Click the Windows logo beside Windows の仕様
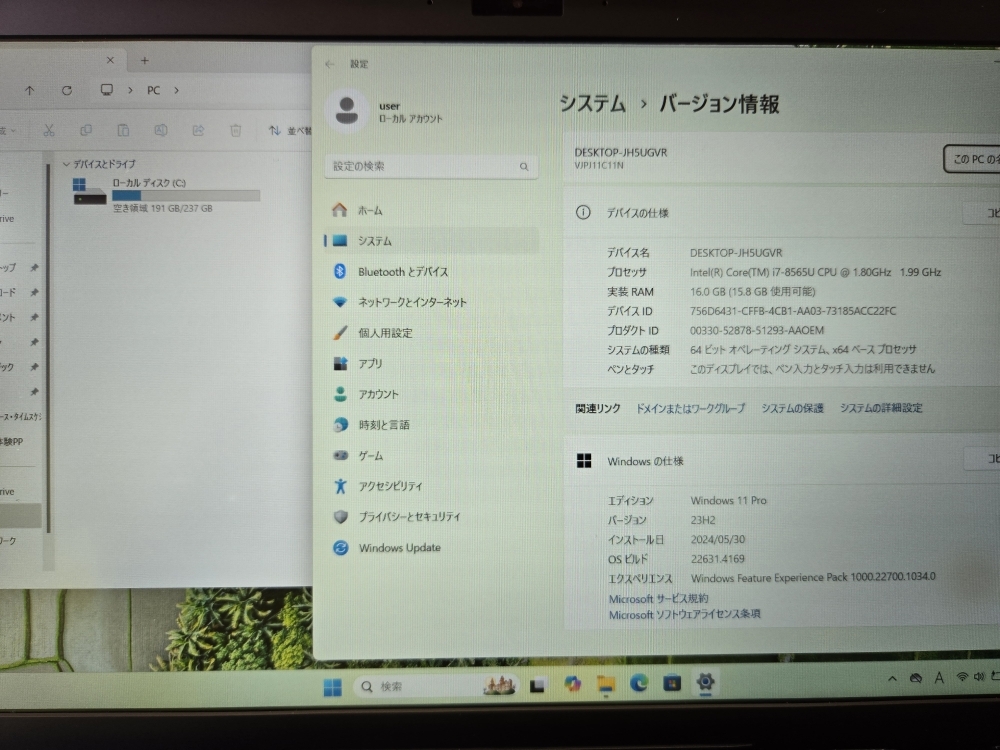The width and height of the screenshot is (1000, 750). (584, 460)
